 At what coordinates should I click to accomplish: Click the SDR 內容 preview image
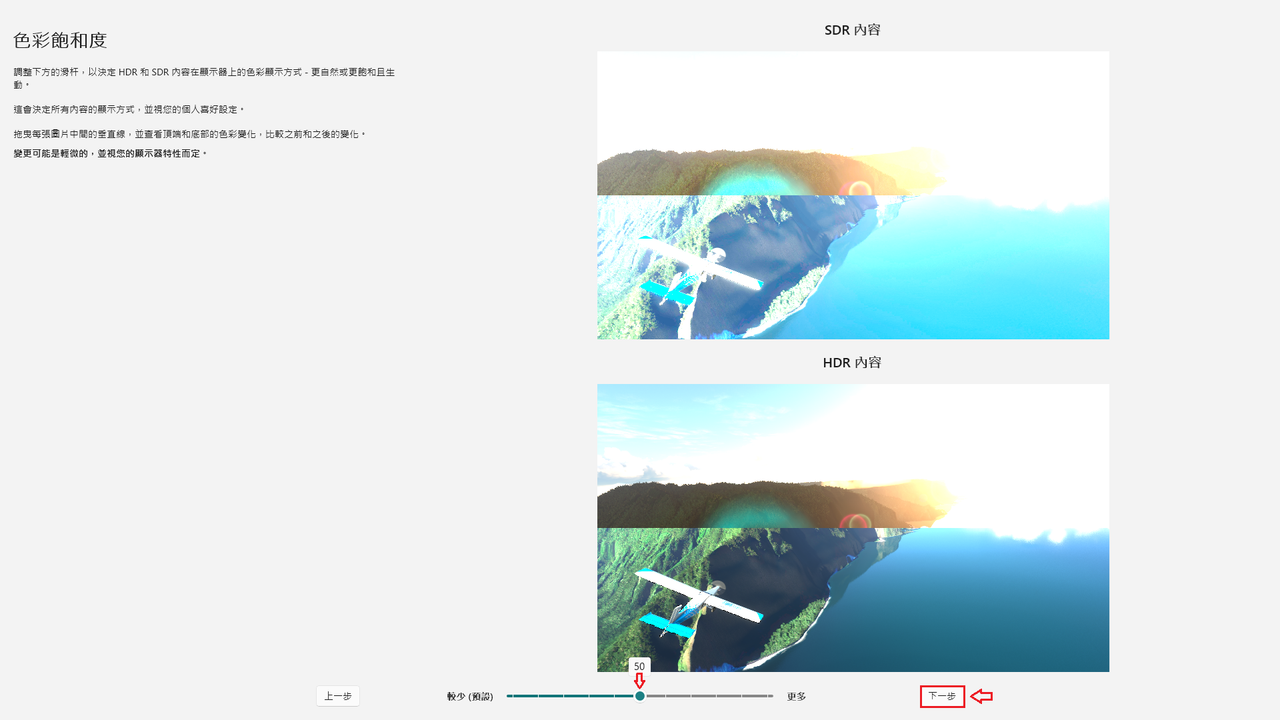(853, 195)
